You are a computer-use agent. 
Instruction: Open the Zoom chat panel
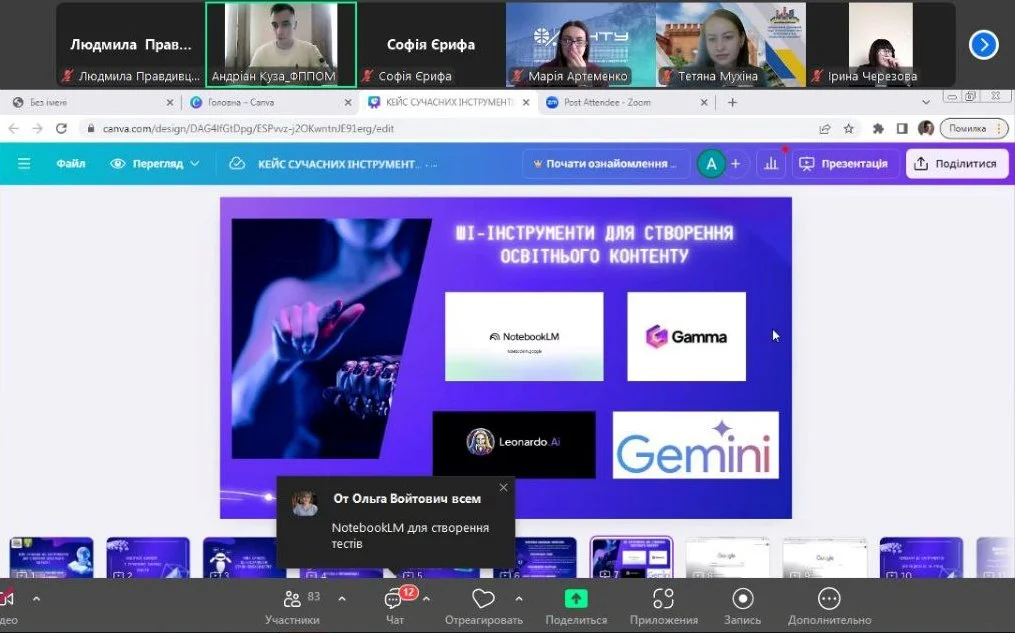[x=395, y=602]
